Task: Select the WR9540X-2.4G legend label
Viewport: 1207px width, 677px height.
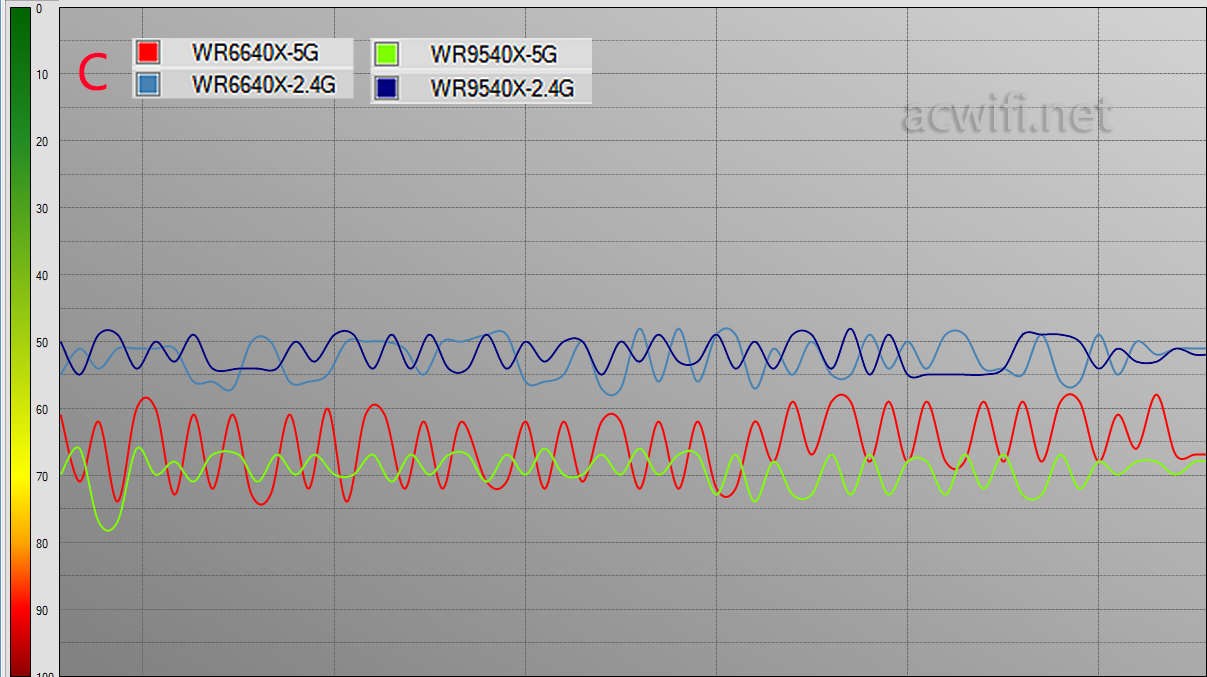Action: click(502, 88)
